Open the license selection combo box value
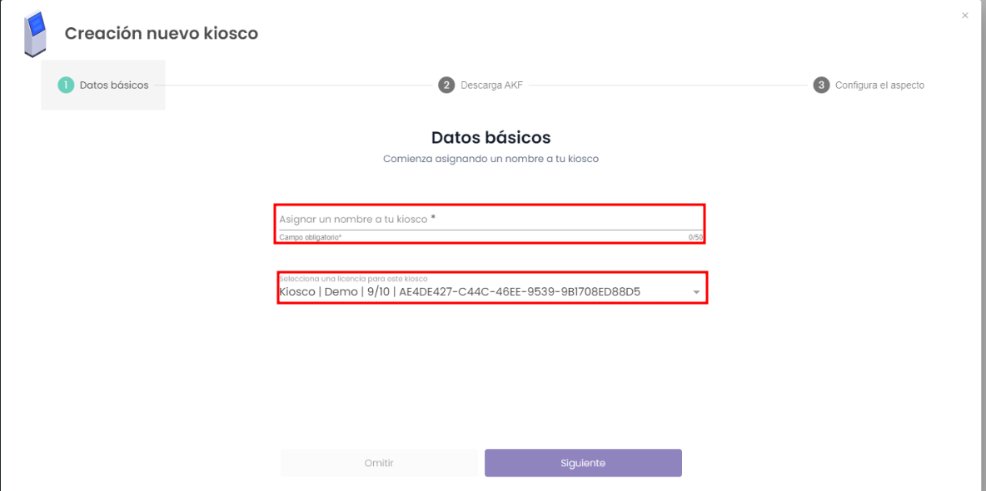The width and height of the screenshot is (986, 491). coord(460,292)
